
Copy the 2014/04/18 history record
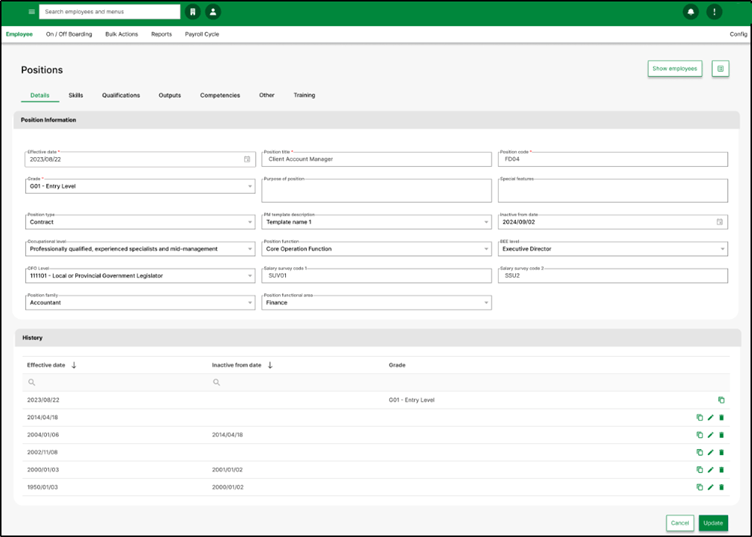point(700,418)
